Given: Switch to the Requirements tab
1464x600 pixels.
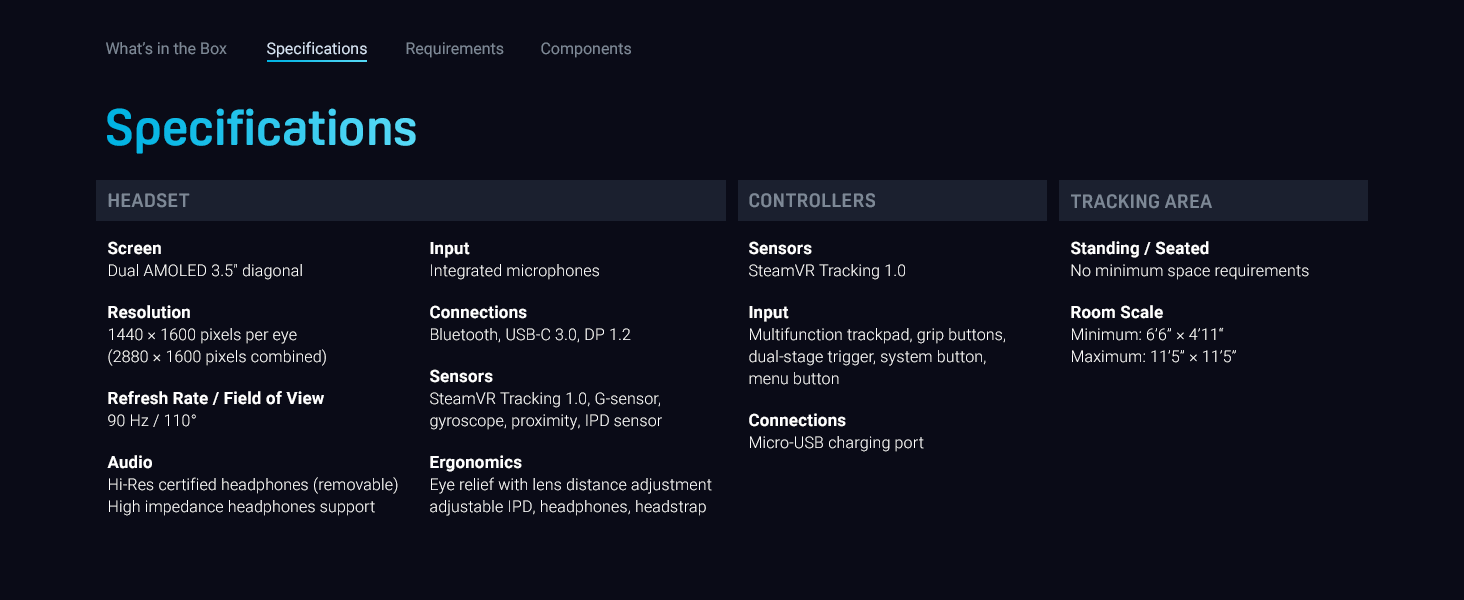Looking at the screenshot, I should [454, 49].
